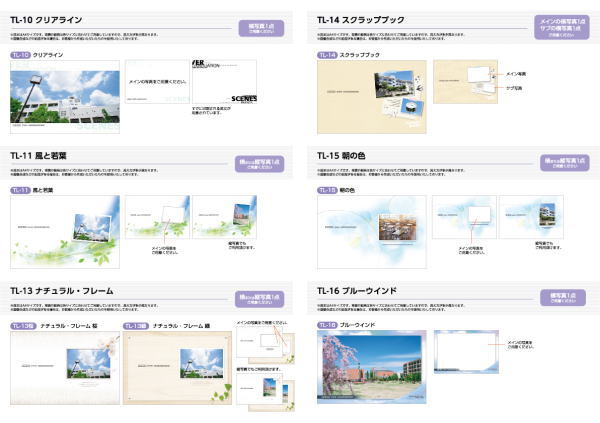Select the small TL-10 pill label

(20, 55)
